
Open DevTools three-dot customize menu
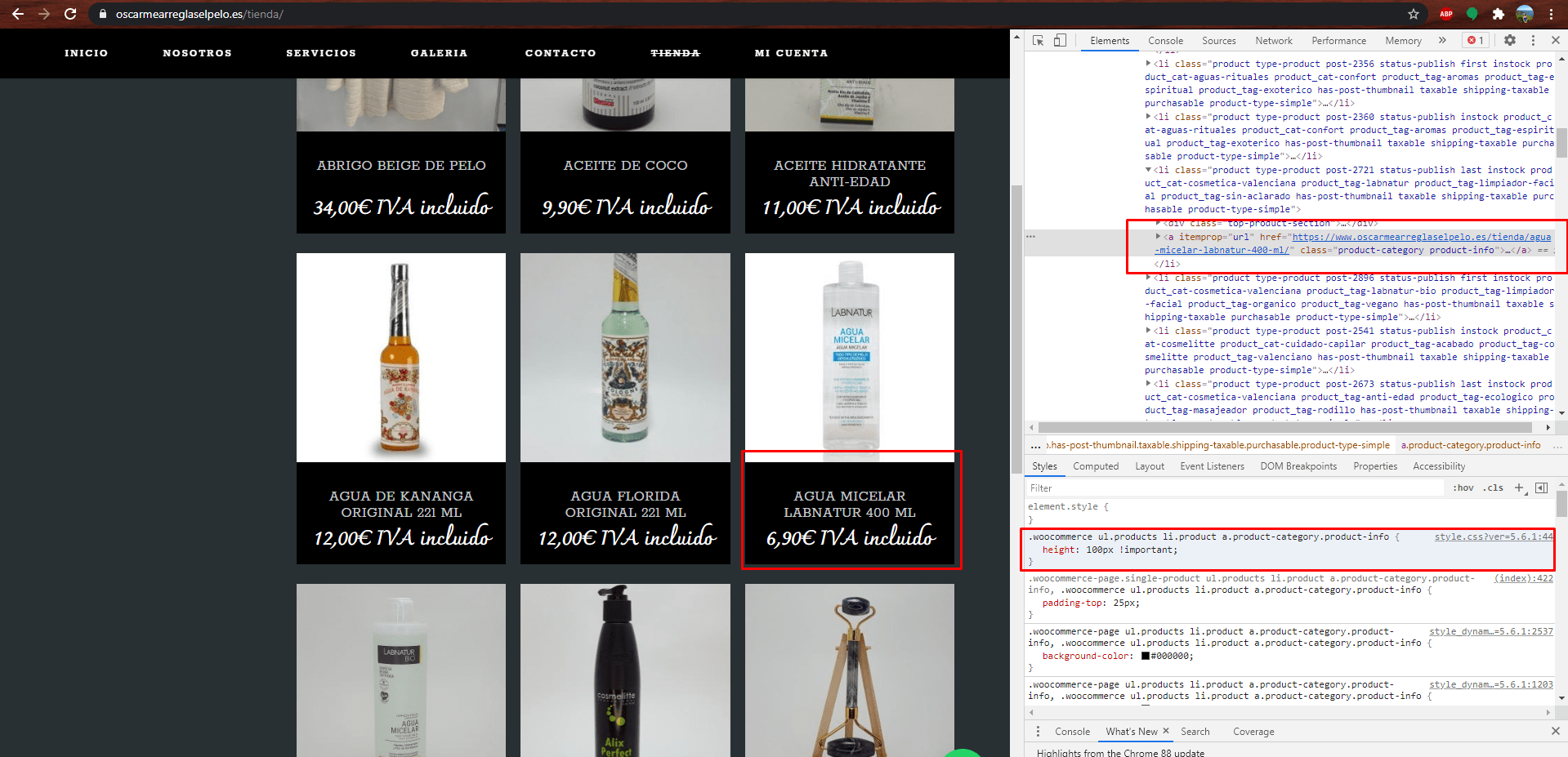[1533, 40]
